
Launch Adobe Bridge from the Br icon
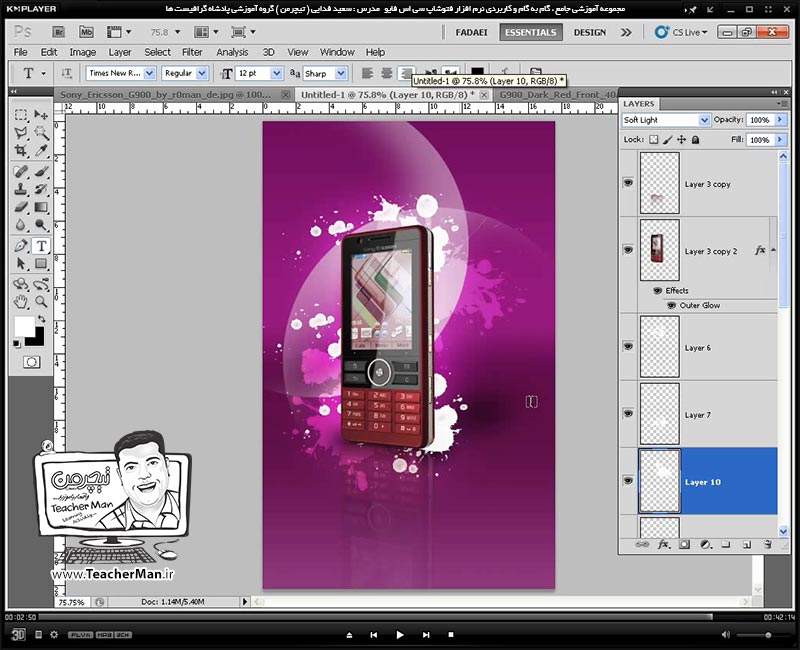(x=58, y=32)
